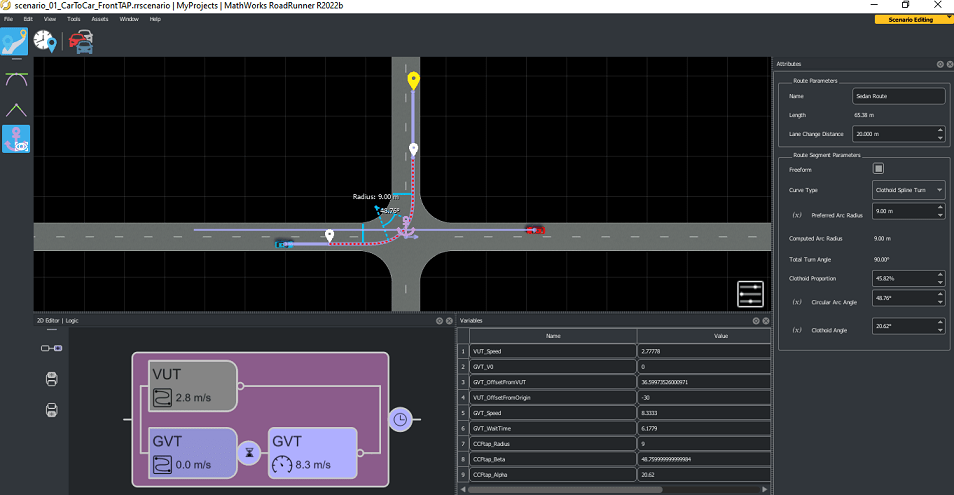Close the Attributes panel
The width and height of the screenshot is (954, 495).
tap(950, 64)
